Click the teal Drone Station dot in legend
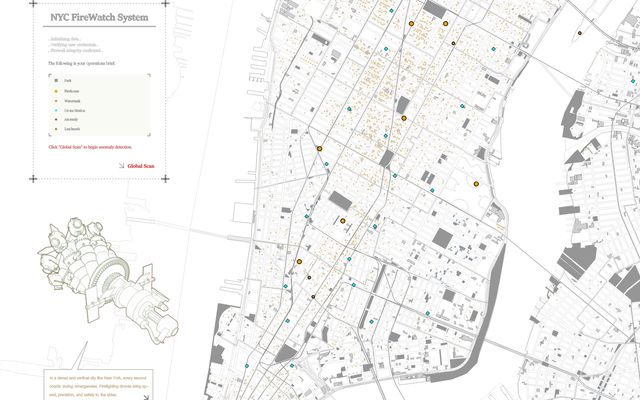Viewport: 640px width, 400px height. 56,110
